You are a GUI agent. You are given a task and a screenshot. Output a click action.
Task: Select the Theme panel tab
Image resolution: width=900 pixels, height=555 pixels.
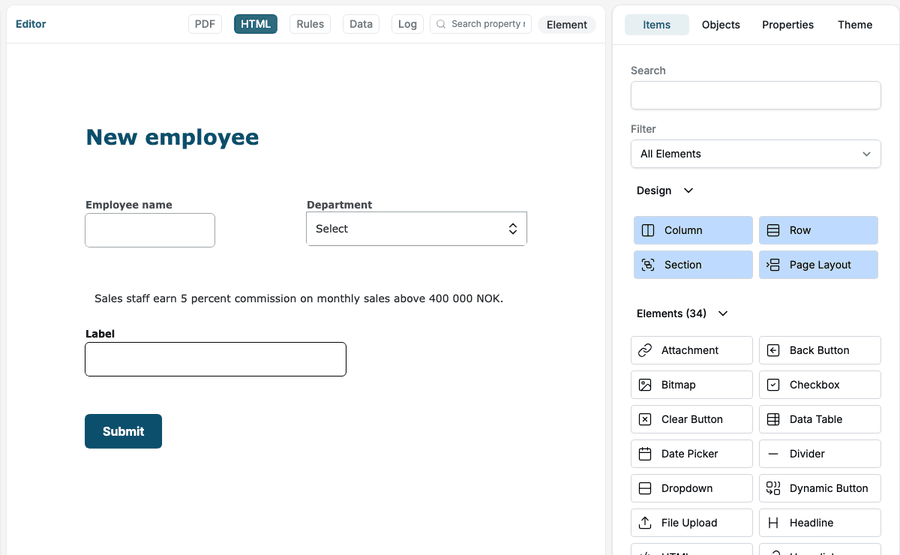(855, 25)
